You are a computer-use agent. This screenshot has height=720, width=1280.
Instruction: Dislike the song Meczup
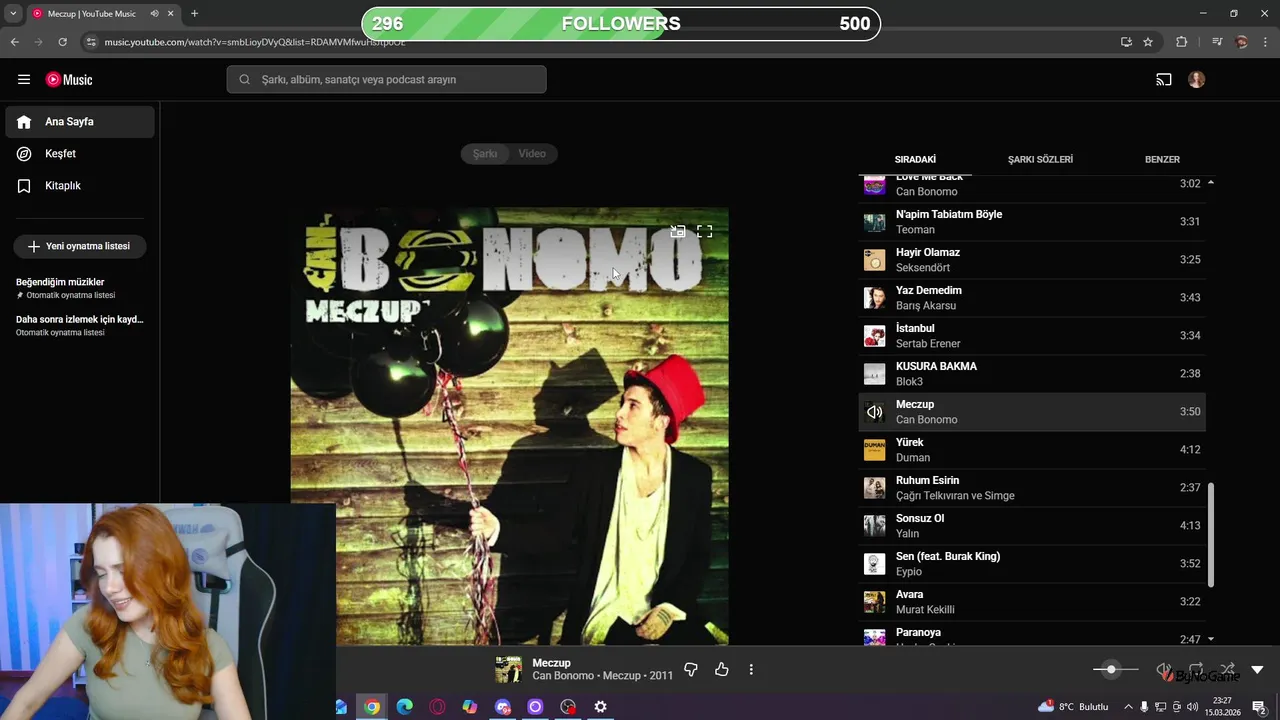[x=690, y=669]
